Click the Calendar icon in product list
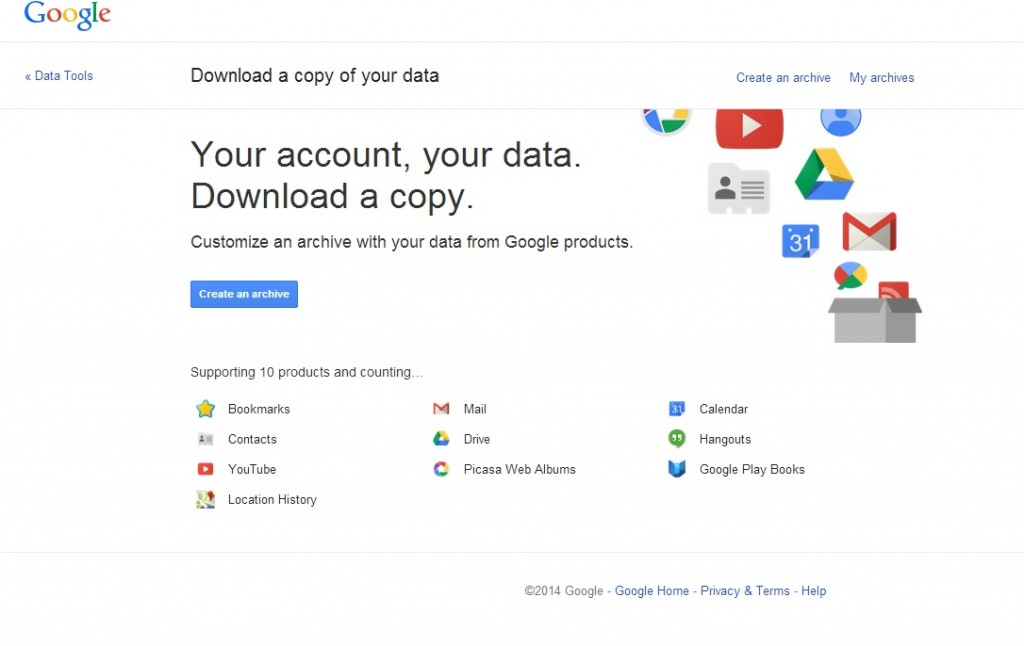The height and width of the screenshot is (646, 1024). click(677, 409)
